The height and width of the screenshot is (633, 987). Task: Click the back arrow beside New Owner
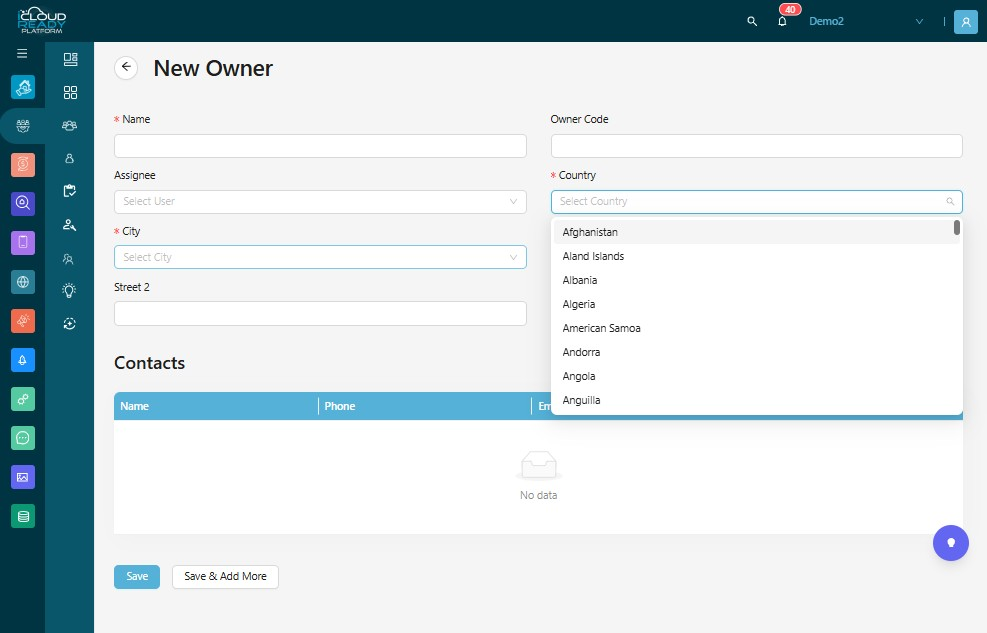[x=126, y=67]
